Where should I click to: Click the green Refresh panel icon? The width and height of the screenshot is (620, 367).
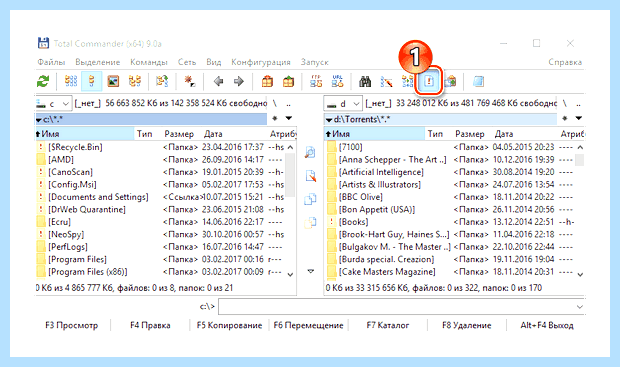tap(43, 81)
